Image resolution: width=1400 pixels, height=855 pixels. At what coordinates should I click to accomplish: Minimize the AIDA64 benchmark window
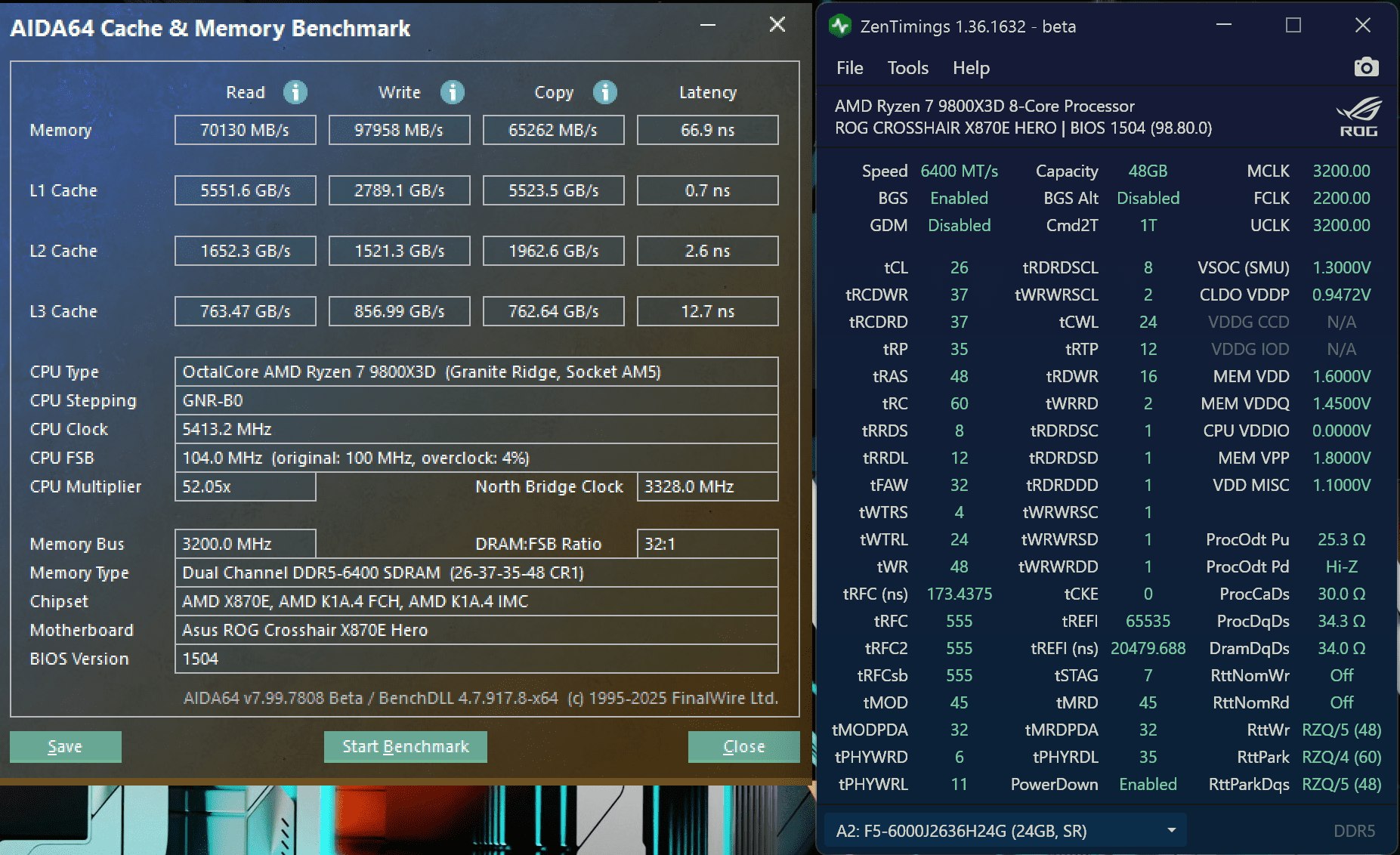pyautogui.click(x=708, y=26)
